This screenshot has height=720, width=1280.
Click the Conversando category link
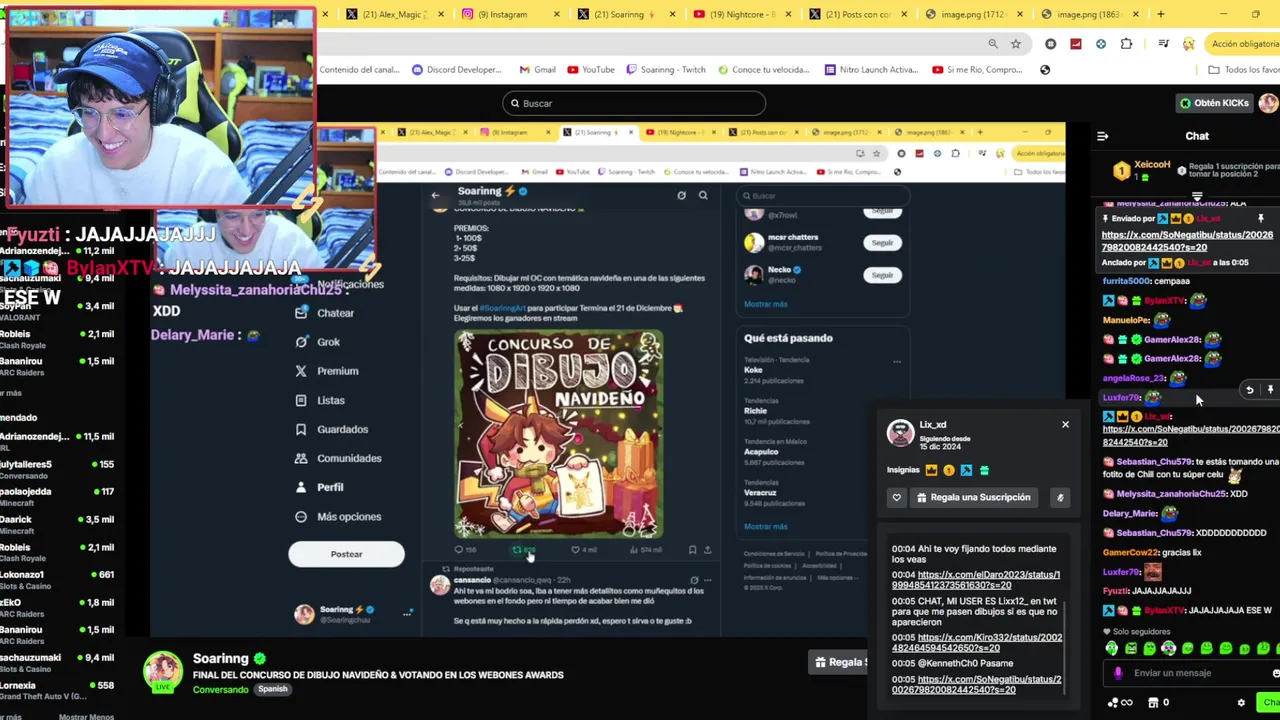[x=220, y=689]
